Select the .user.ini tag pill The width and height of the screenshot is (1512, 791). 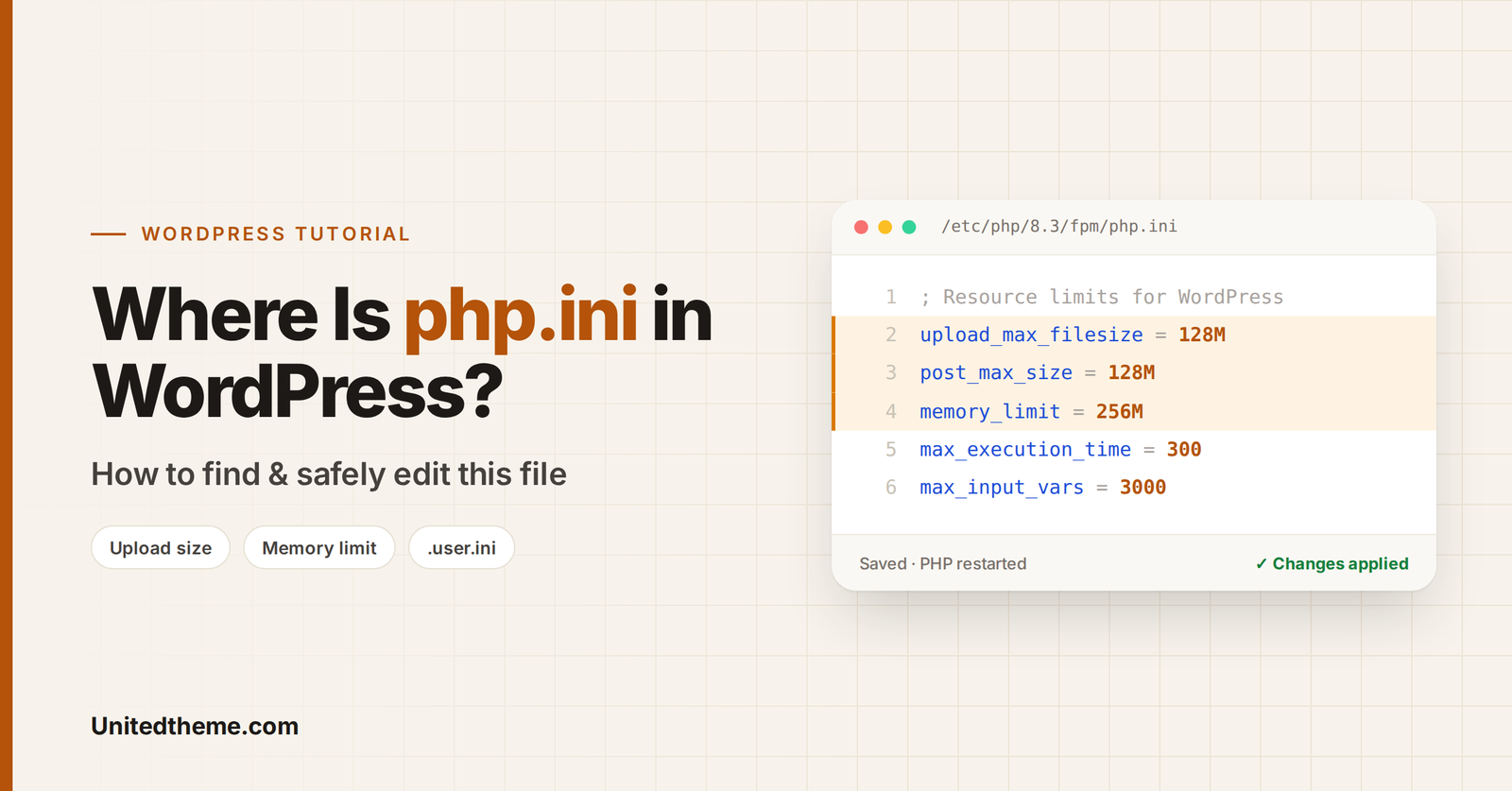[461, 548]
